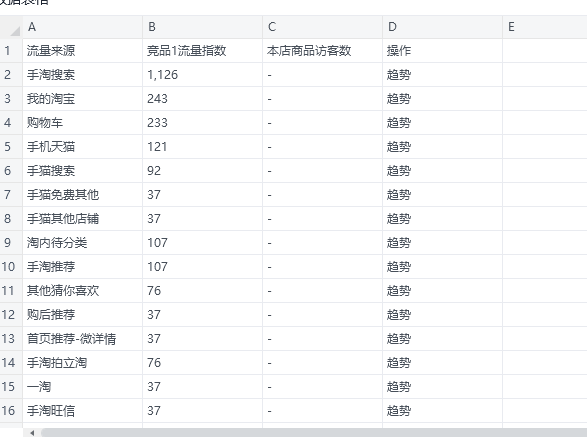This screenshot has height=437, width=587.
Task: Open 趋势 for 一淘 row
Action: pos(399,387)
